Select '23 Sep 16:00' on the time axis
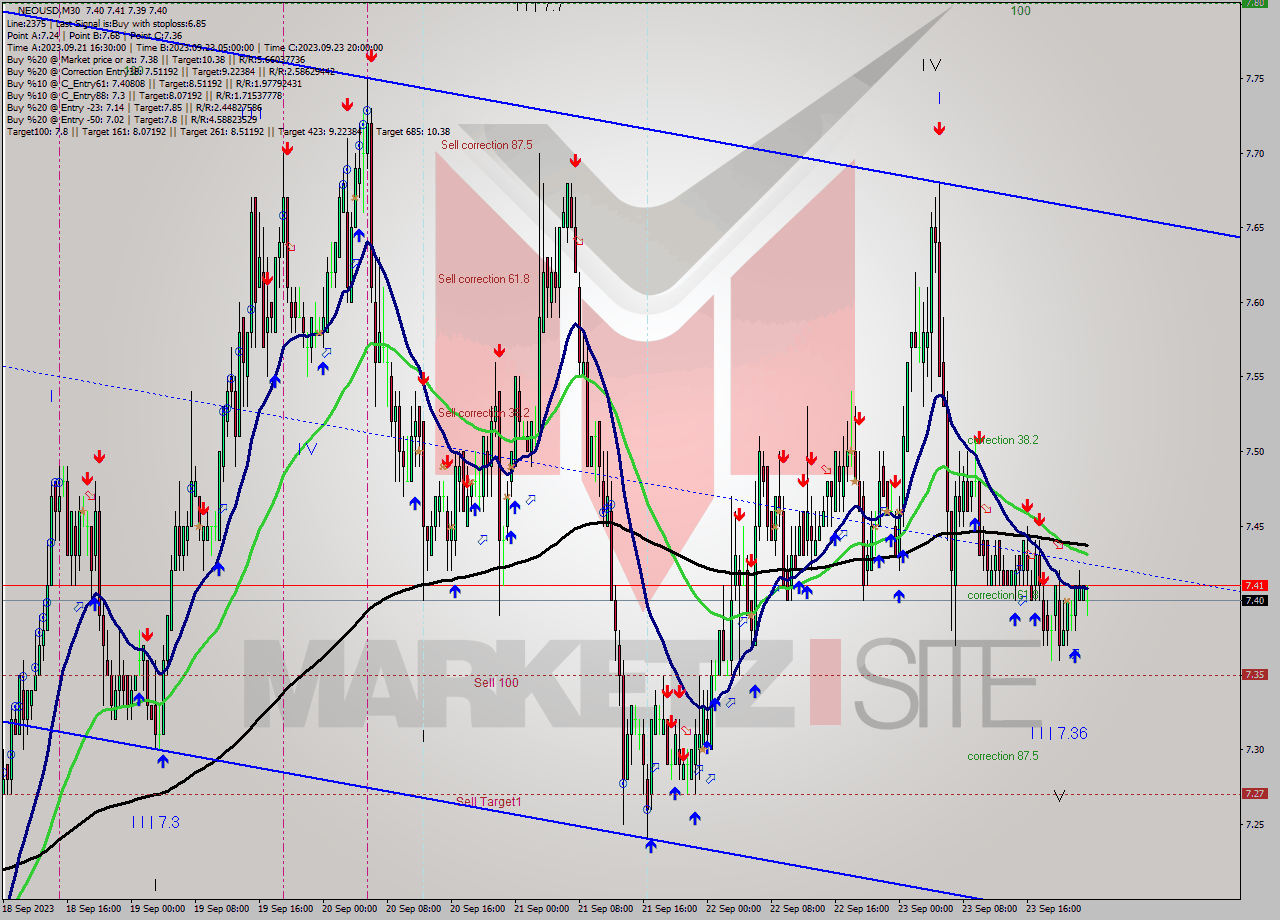1280x920 pixels. point(1054,909)
